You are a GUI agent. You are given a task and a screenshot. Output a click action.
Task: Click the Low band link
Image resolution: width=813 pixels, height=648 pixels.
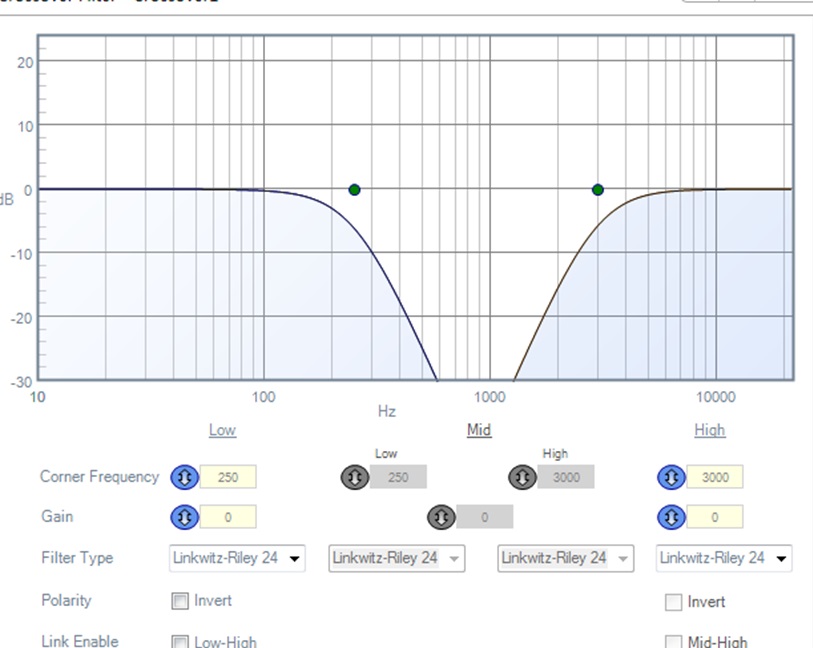[222, 430]
